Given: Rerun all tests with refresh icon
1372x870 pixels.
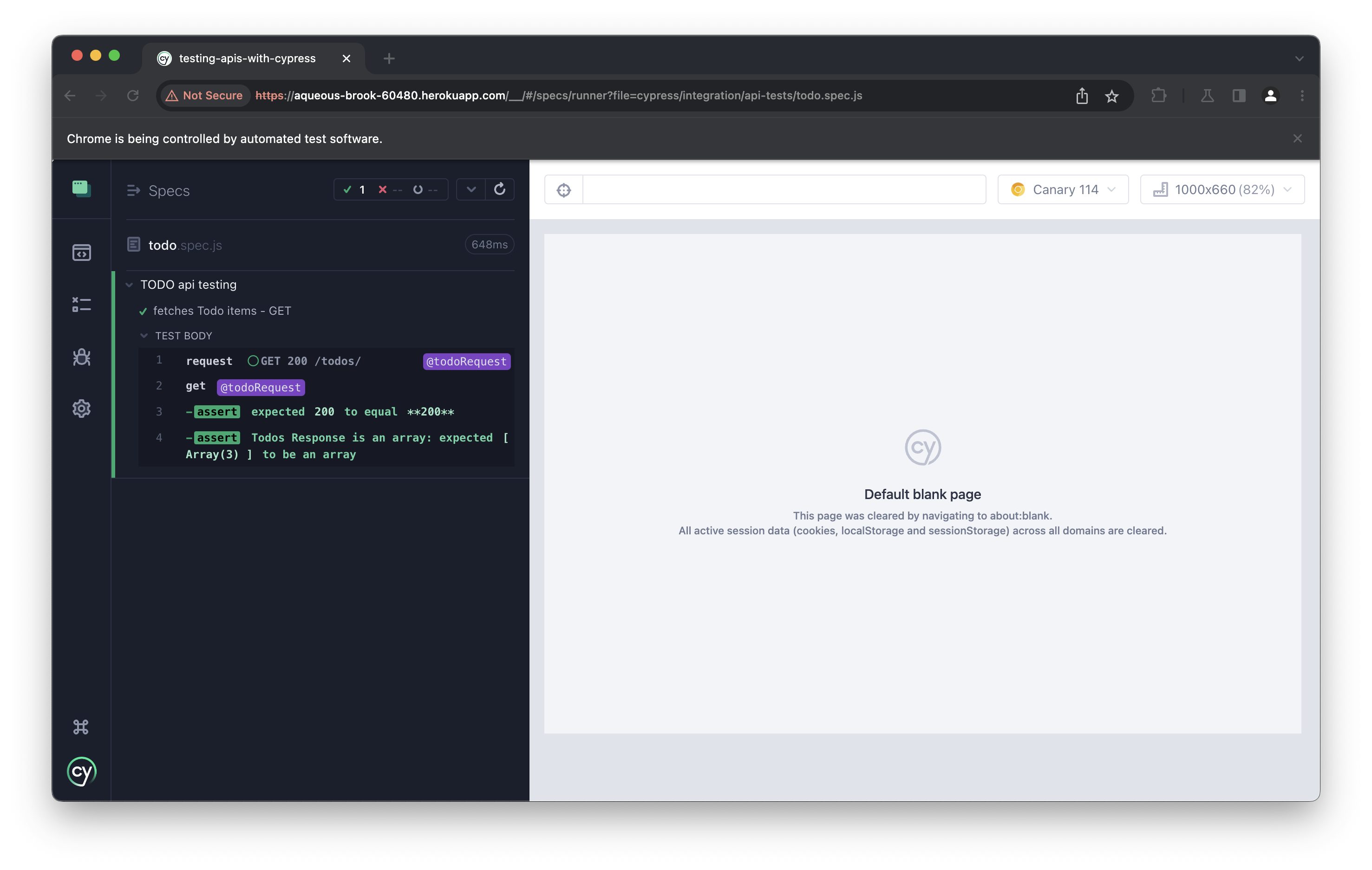Looking at the screenshot, I should (x=500, y=189).
